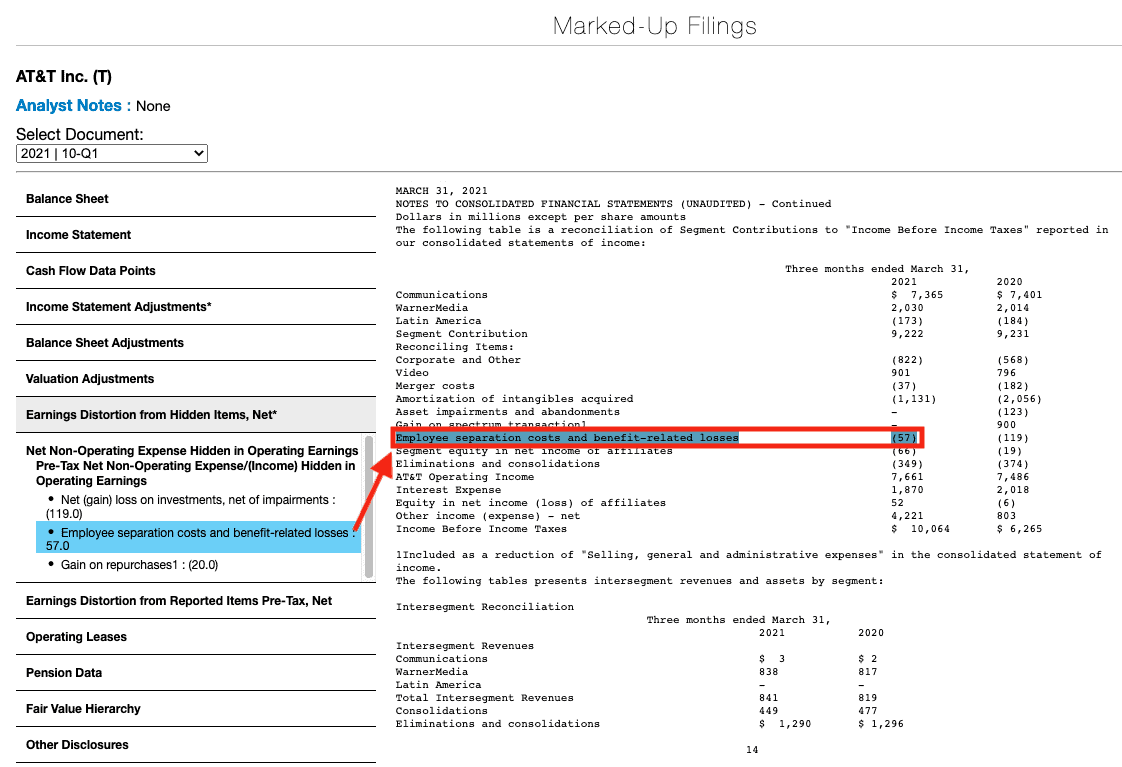Click Net Non-Operating Expense Hidden heading
Viewport: 1122px width, 767px height.
coord(192,451)
